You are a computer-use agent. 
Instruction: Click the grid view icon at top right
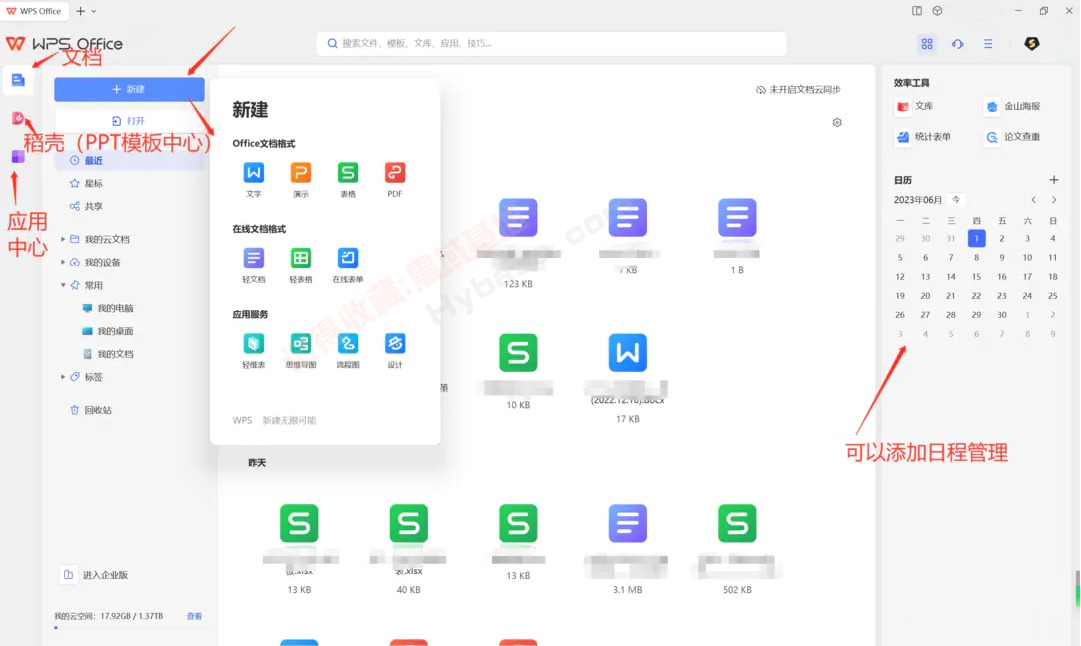[927, 43]
